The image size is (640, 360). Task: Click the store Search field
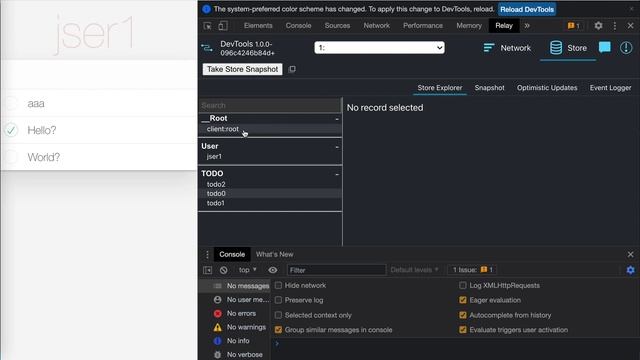[270, 105]
